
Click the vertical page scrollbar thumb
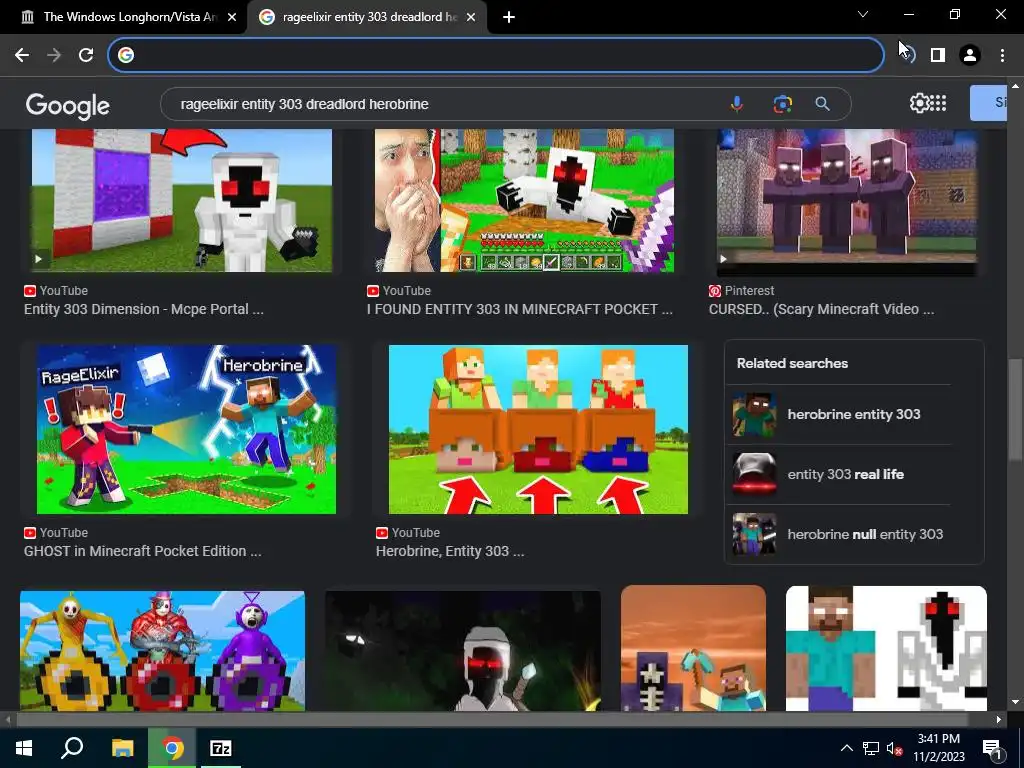coord(1015,409)
